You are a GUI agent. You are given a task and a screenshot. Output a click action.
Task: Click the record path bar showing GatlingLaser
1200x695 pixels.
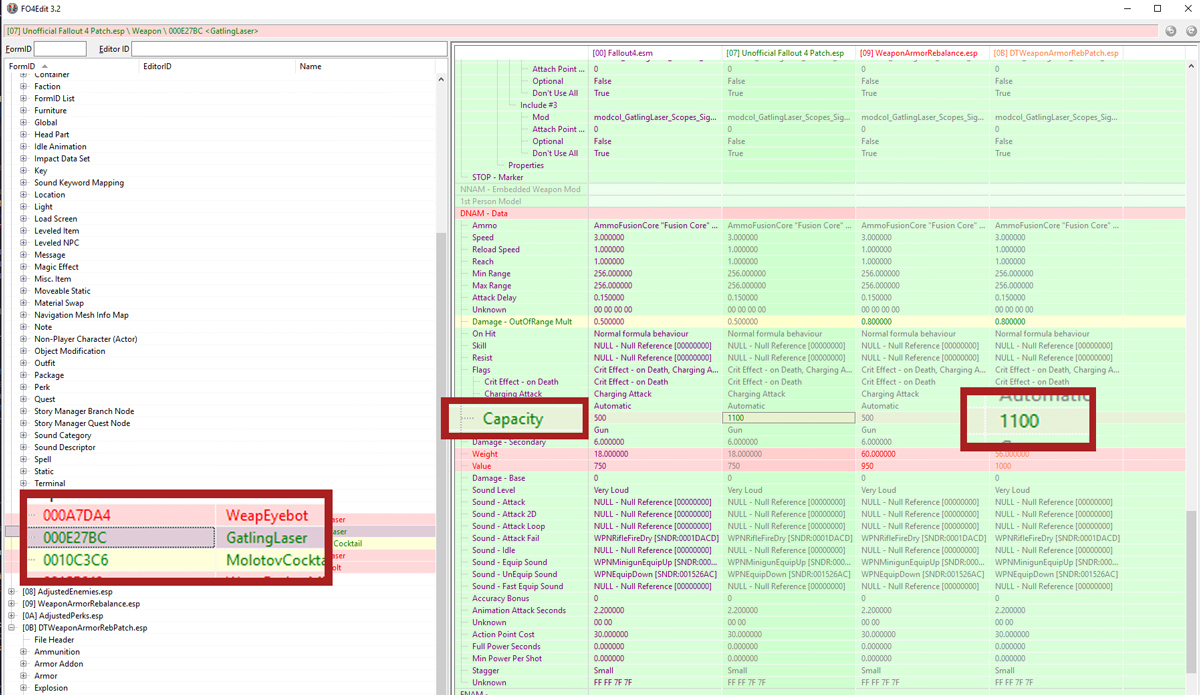tap(580, 31)
